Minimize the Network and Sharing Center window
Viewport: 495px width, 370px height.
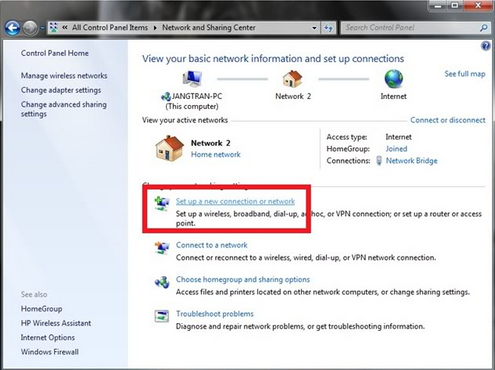439,6
